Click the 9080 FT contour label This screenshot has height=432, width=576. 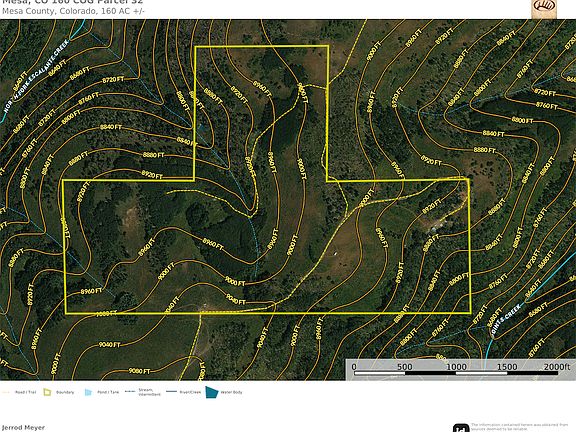[139, 371]
